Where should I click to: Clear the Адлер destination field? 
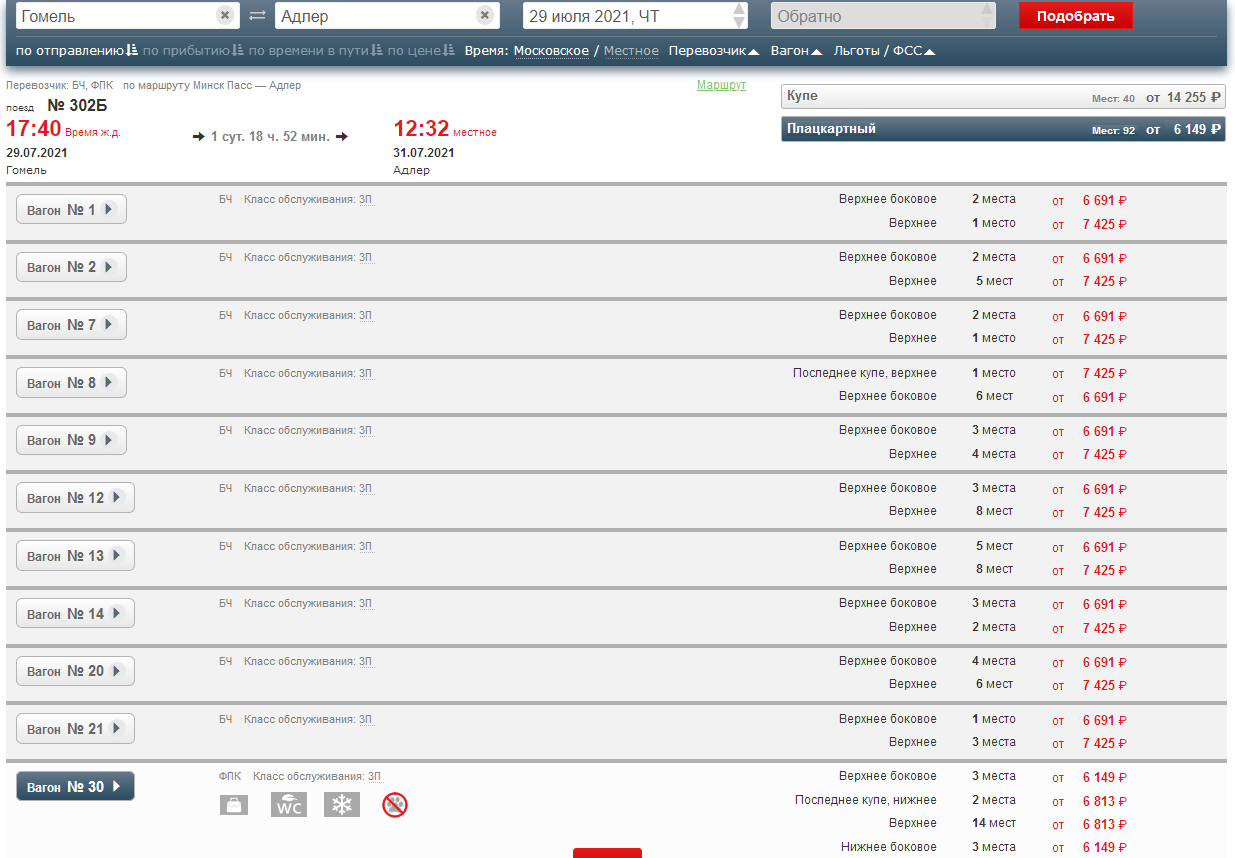tap(484, 15)
